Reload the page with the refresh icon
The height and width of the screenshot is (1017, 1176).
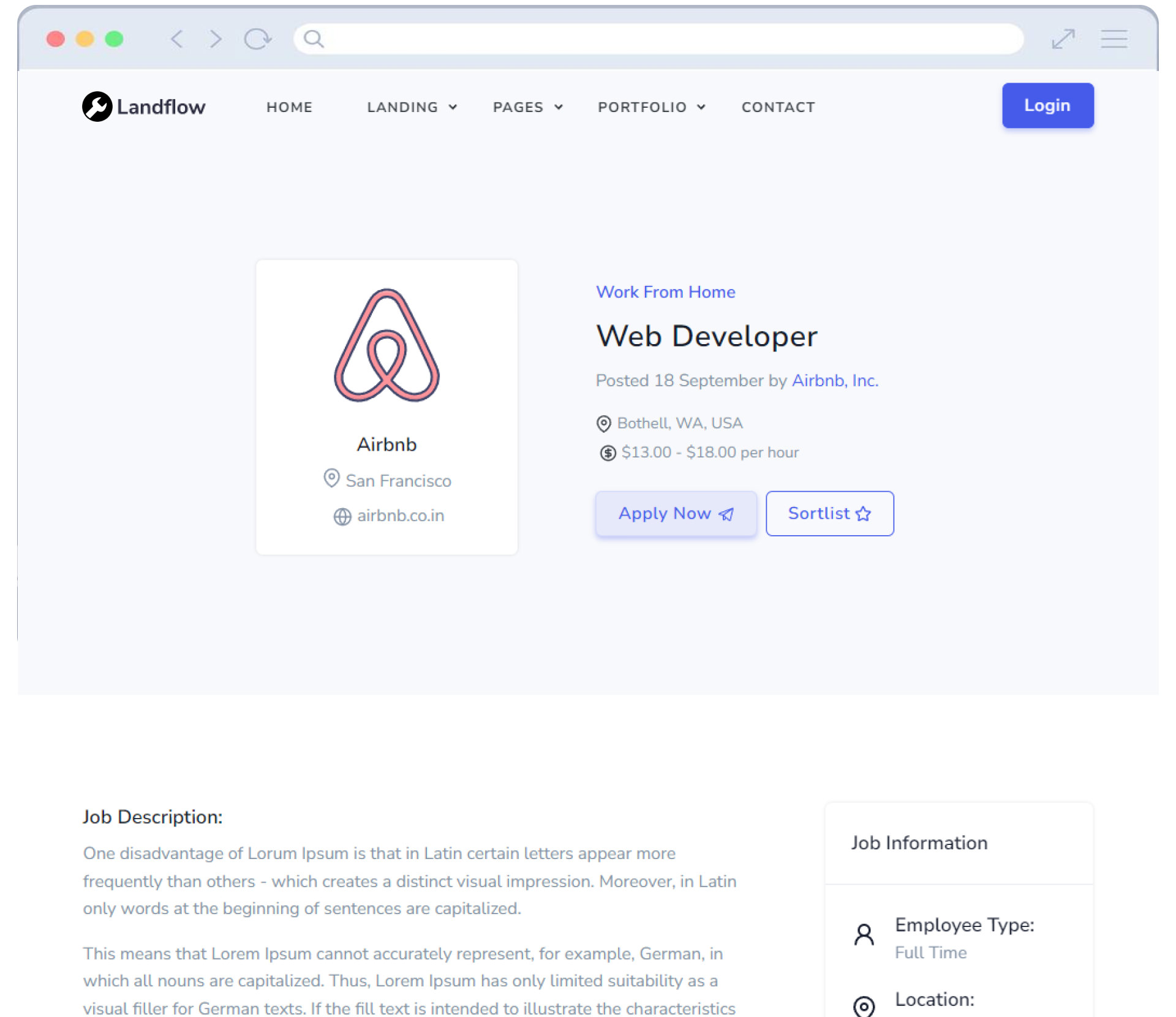point(257,39)
